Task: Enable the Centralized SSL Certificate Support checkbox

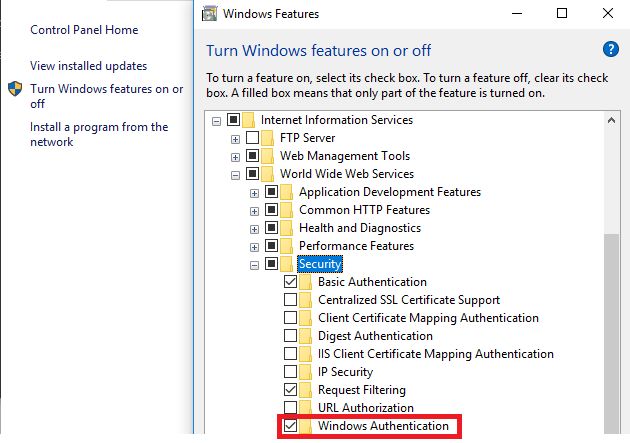Action: [290, 300]
